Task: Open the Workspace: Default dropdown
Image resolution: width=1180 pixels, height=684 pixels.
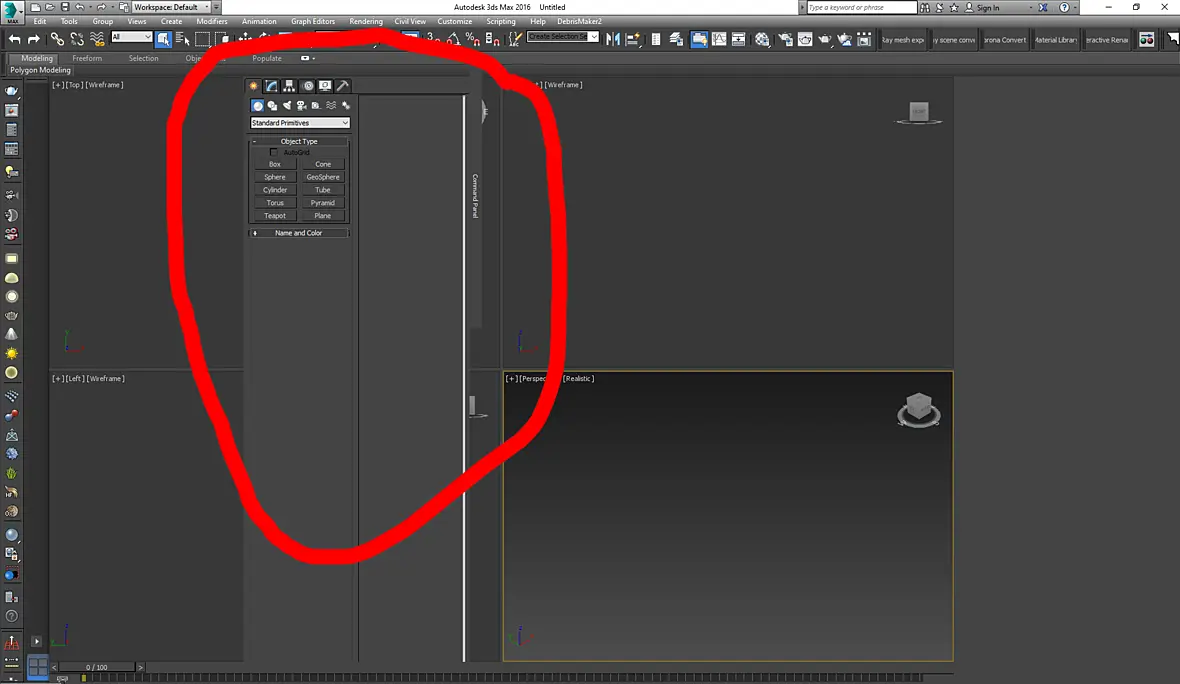Action: 172,7
